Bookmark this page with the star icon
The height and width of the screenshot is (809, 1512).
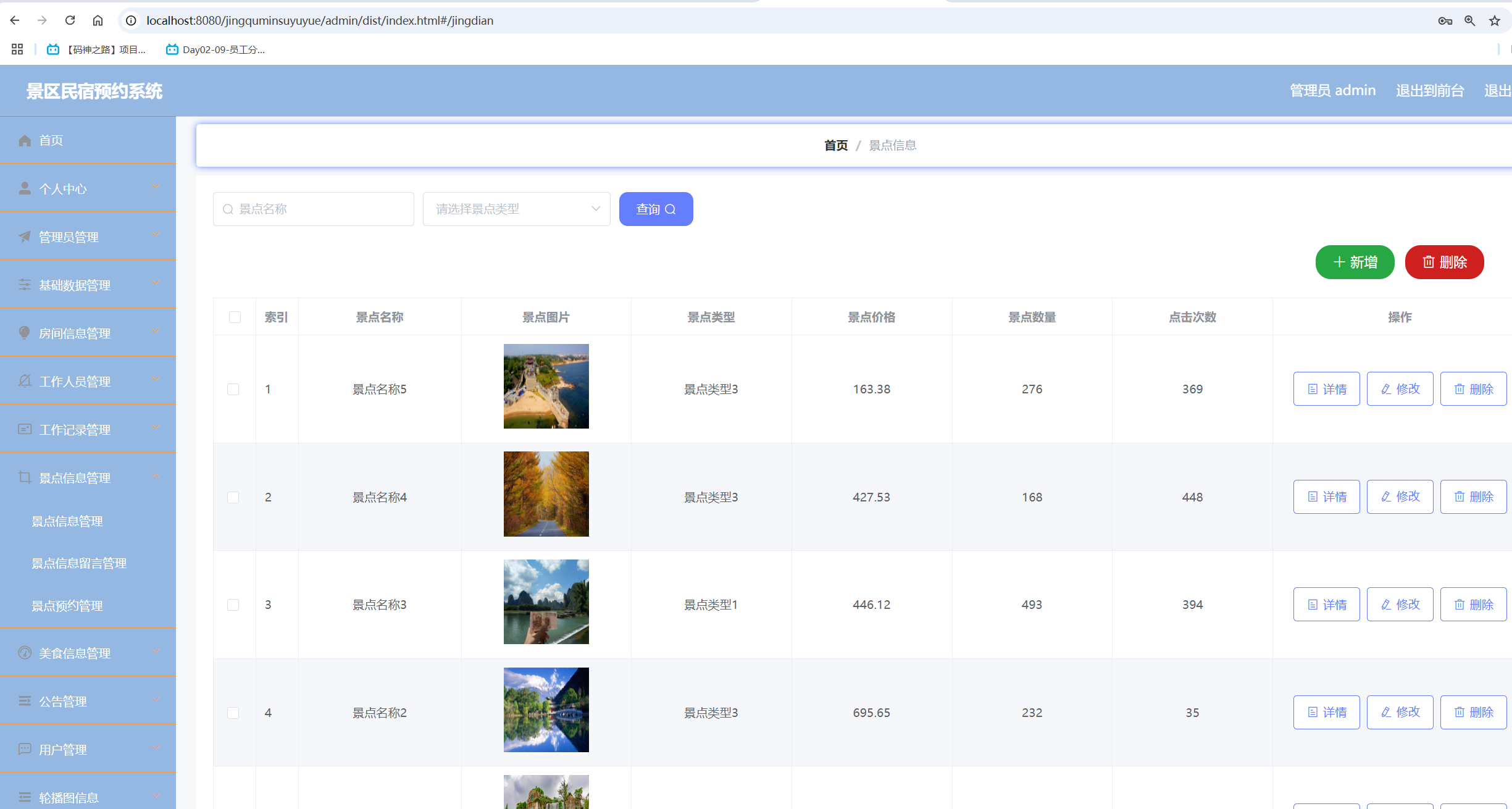[1495, 20]
